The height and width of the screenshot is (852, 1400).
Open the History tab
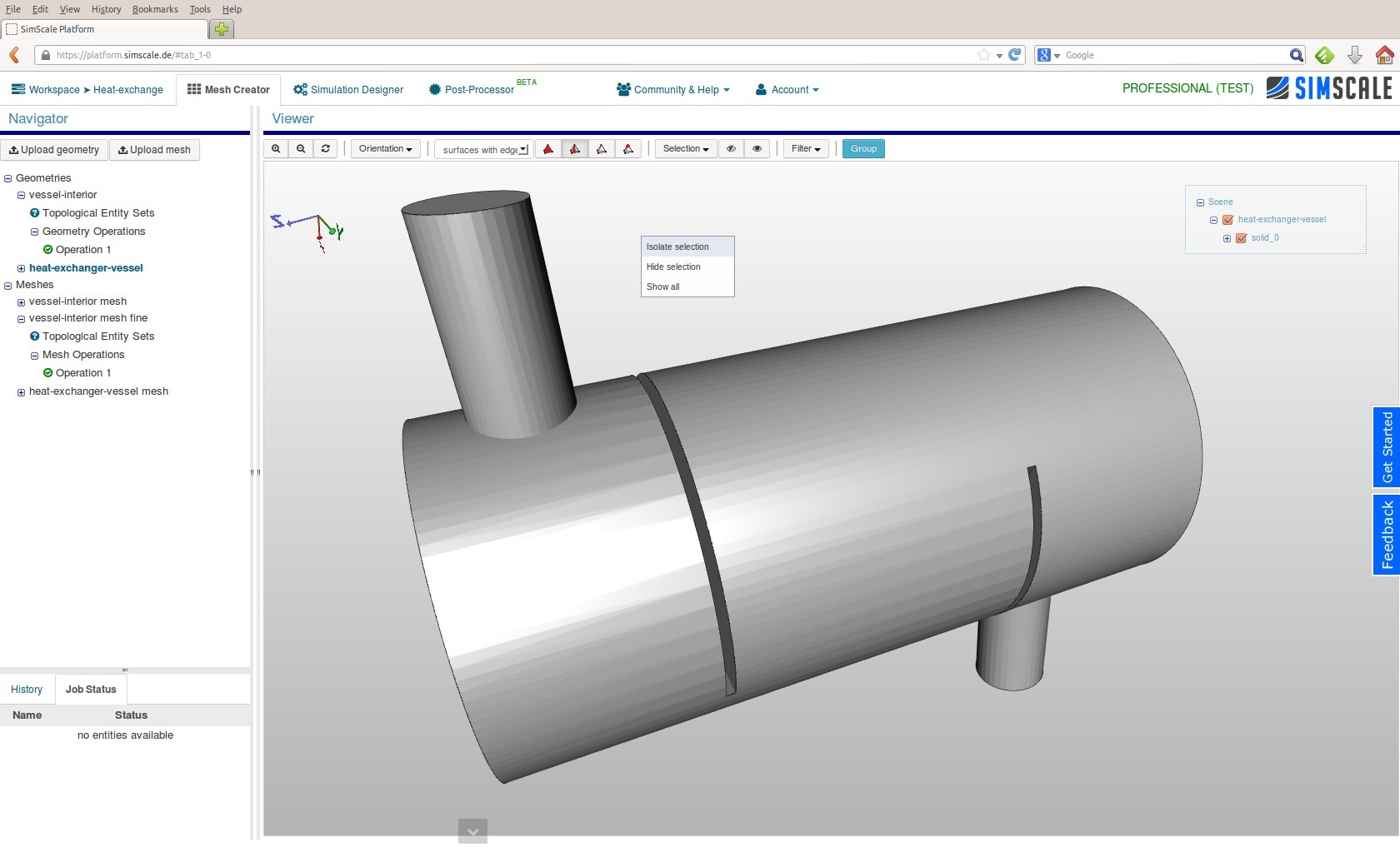pos(27,690)
